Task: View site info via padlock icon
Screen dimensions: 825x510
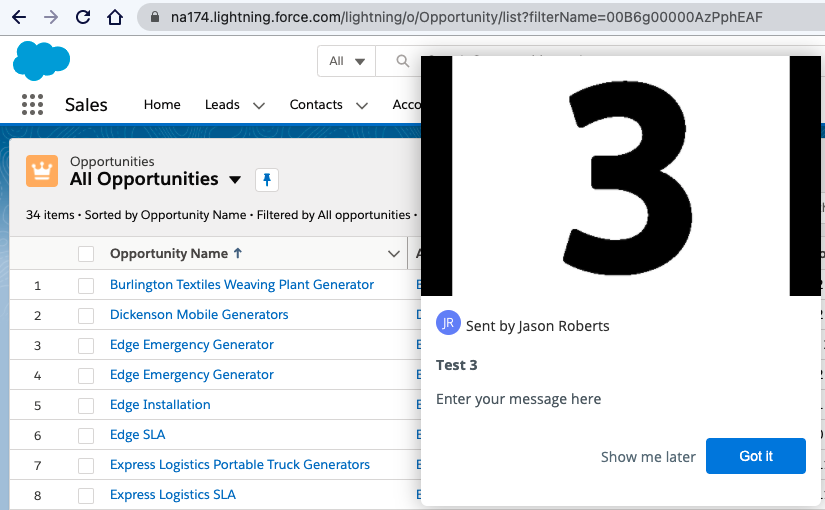Action: 155,17
